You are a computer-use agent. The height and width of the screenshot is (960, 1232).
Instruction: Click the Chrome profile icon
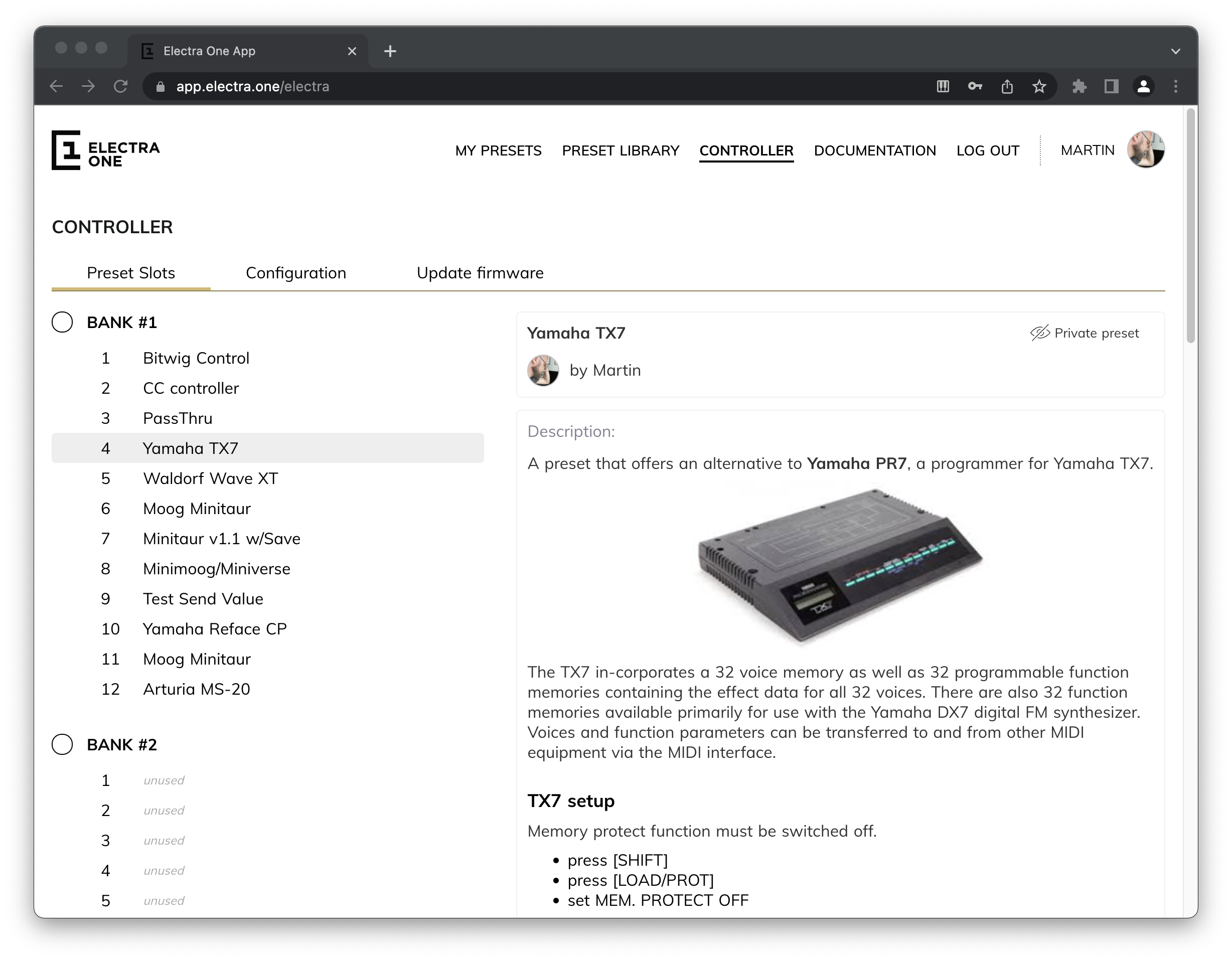click(x=1143, y=86)
